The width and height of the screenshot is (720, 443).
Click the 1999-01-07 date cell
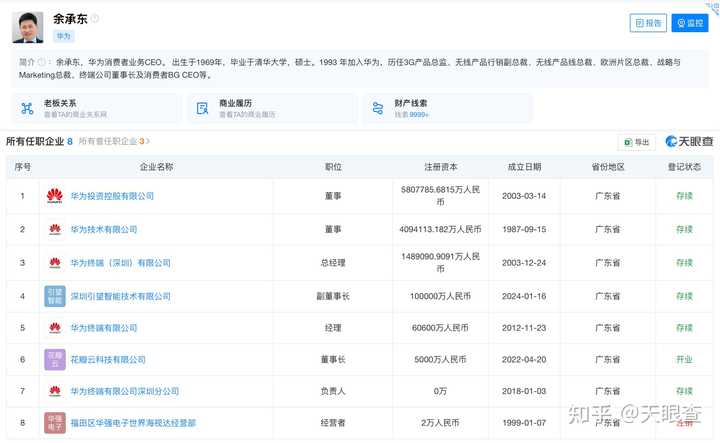524,423
